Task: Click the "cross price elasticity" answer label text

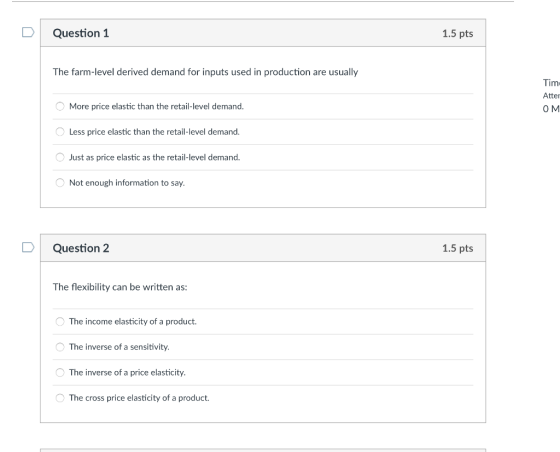Action: click(139, 398)
